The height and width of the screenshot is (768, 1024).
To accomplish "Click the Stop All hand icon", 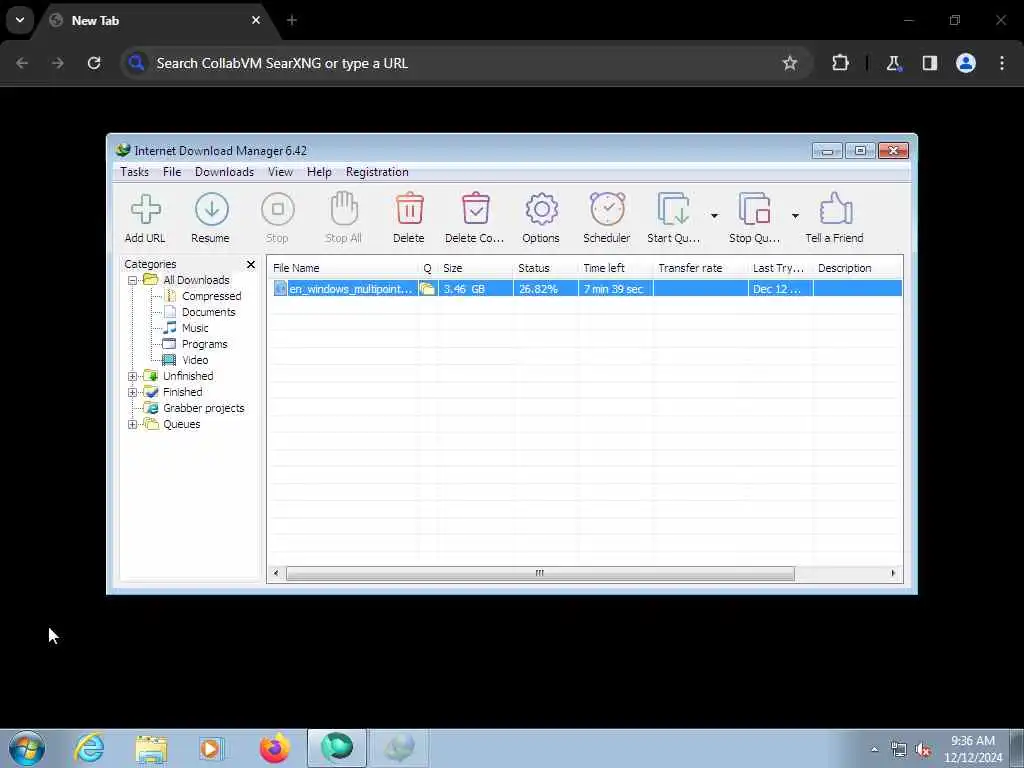I will (x=344, y=209).
